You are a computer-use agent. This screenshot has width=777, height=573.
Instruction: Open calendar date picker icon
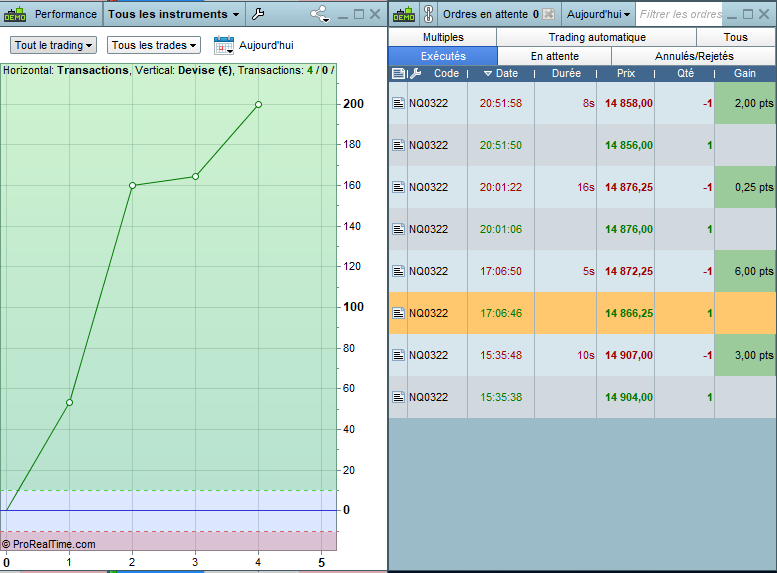(223, 45)
